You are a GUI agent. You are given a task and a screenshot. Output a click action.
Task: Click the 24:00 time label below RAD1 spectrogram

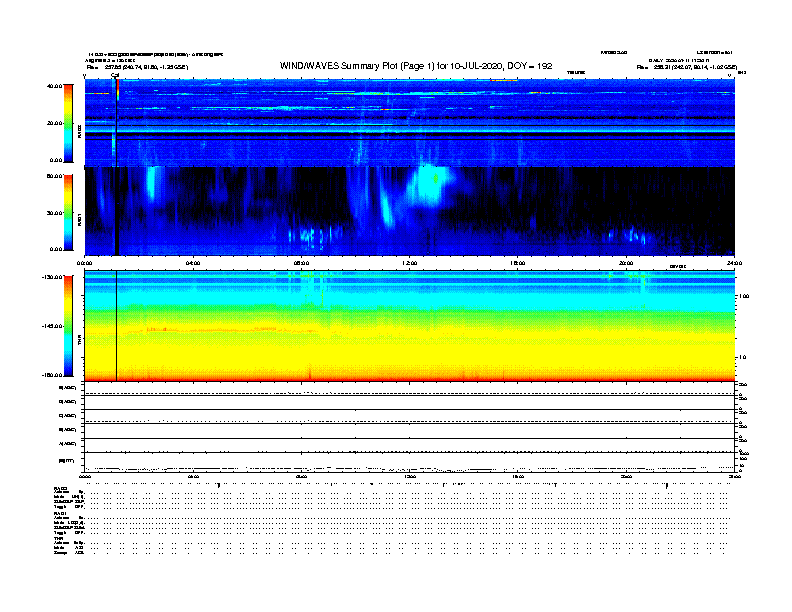click(x=734, y=263)
